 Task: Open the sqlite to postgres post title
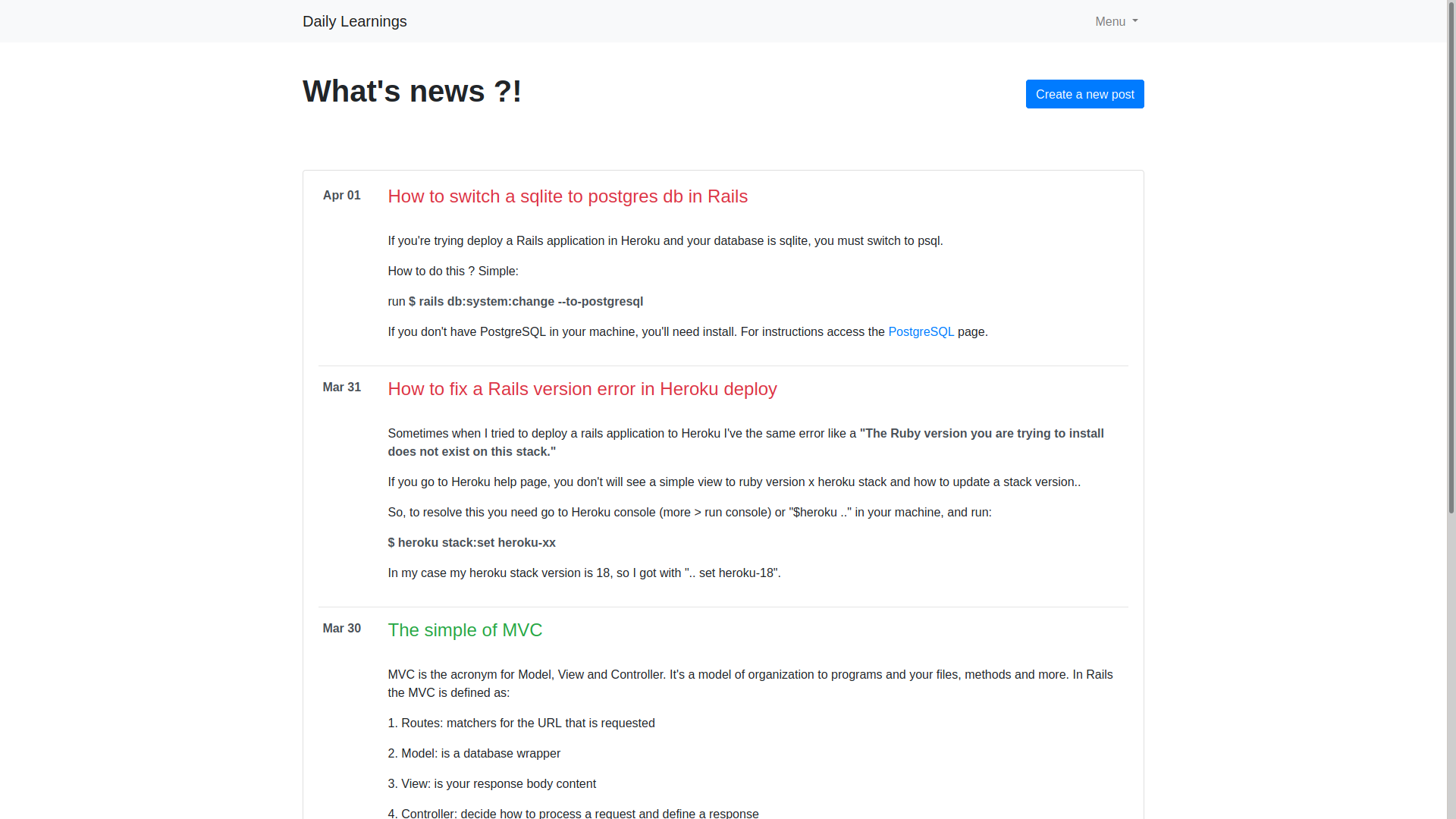tap(567, 196)
